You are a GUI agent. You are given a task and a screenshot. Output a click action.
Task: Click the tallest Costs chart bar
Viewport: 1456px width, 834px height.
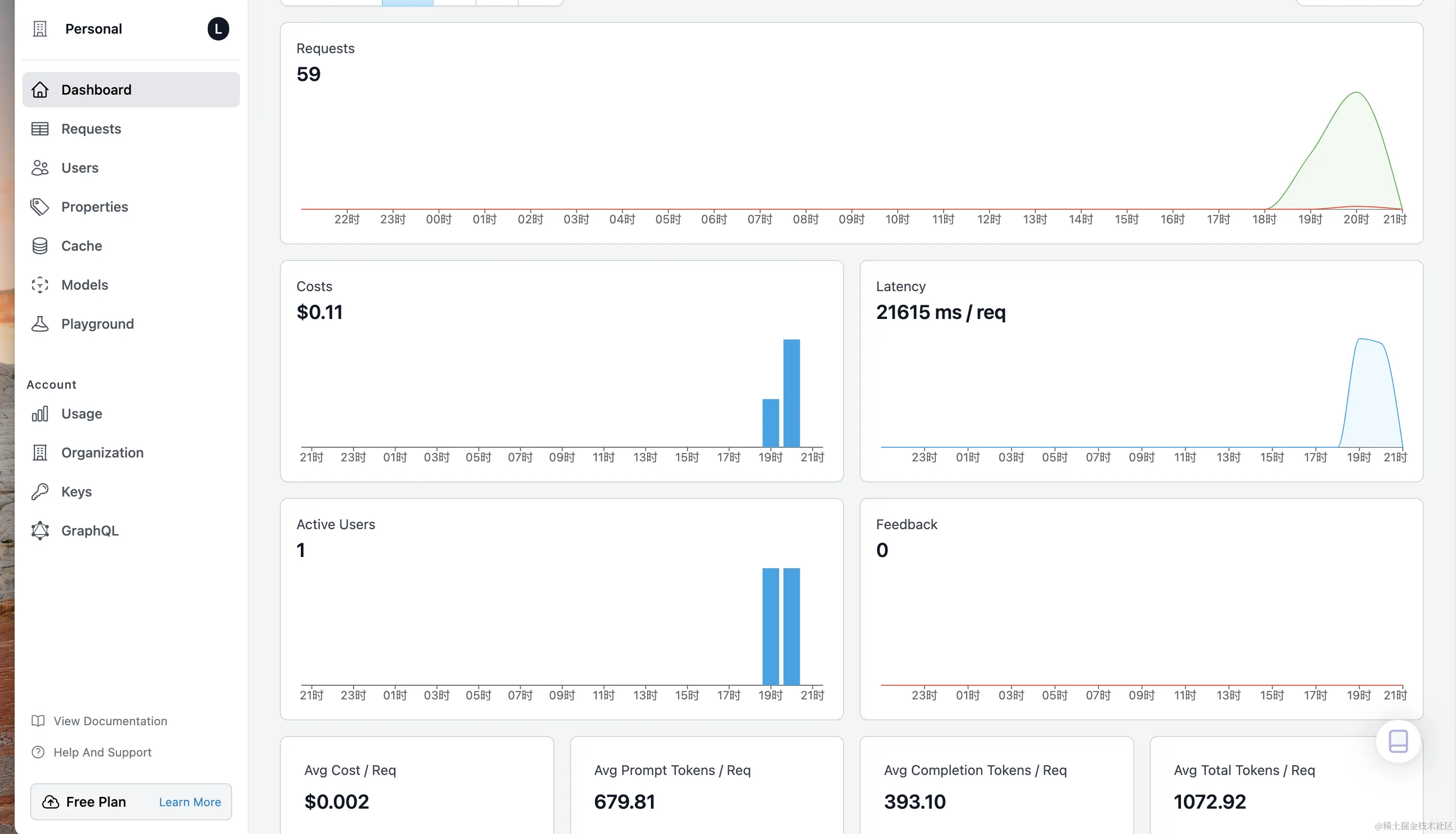791,393
